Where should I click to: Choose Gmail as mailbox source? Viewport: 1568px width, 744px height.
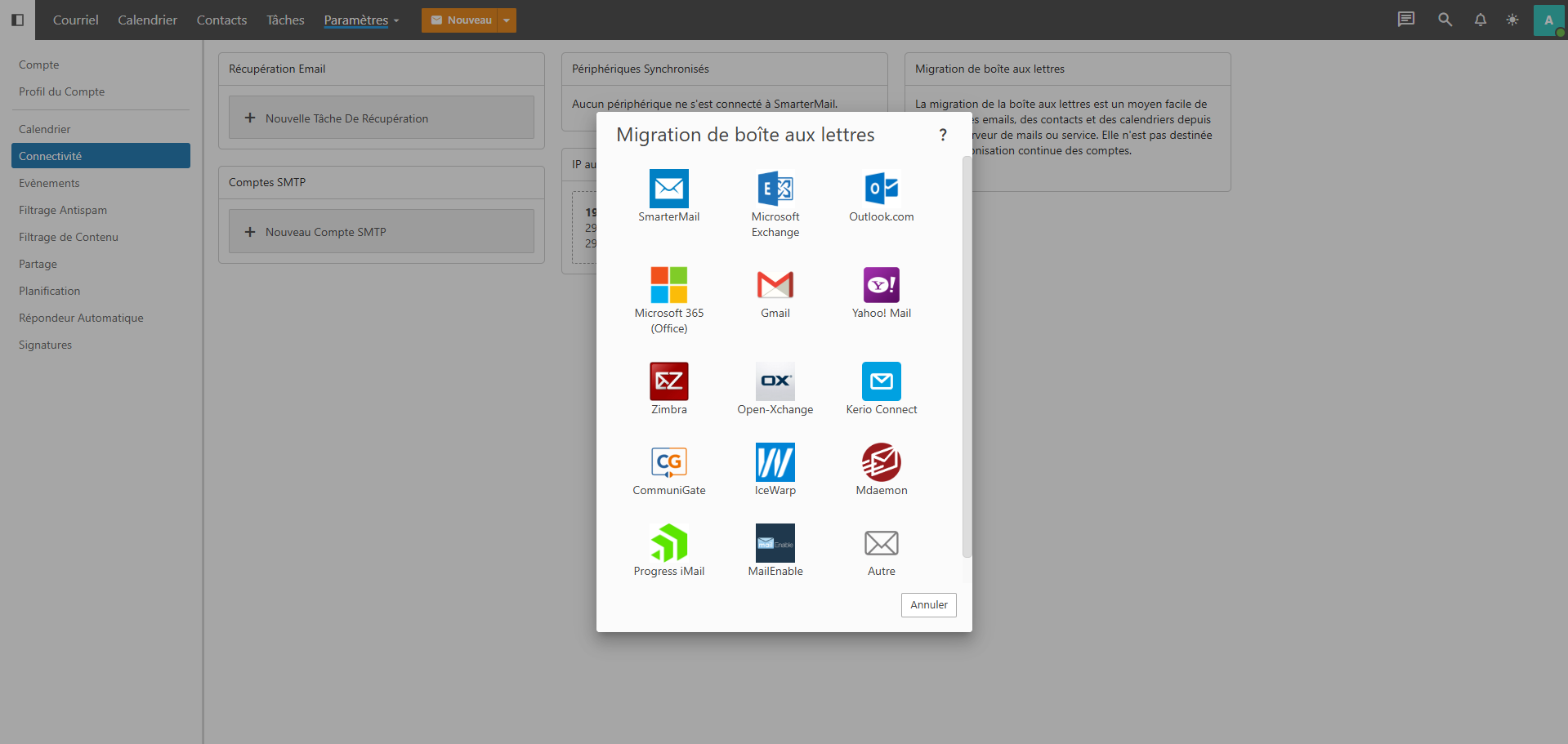tap(775, 292)
